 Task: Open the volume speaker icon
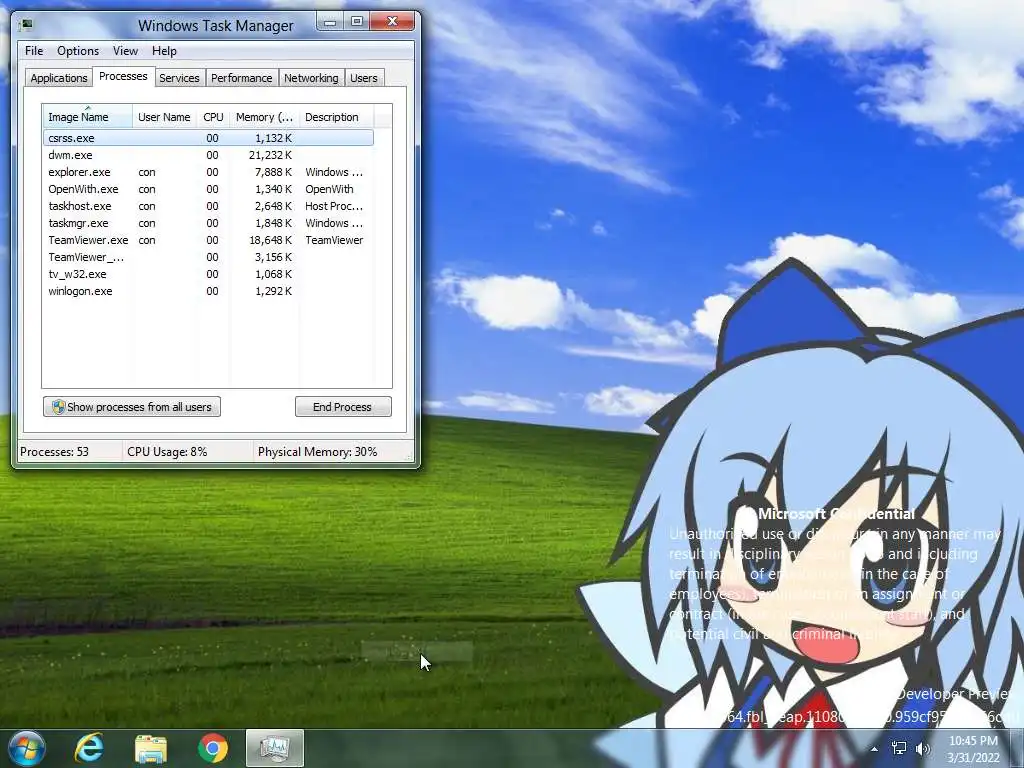pos(923,748)
